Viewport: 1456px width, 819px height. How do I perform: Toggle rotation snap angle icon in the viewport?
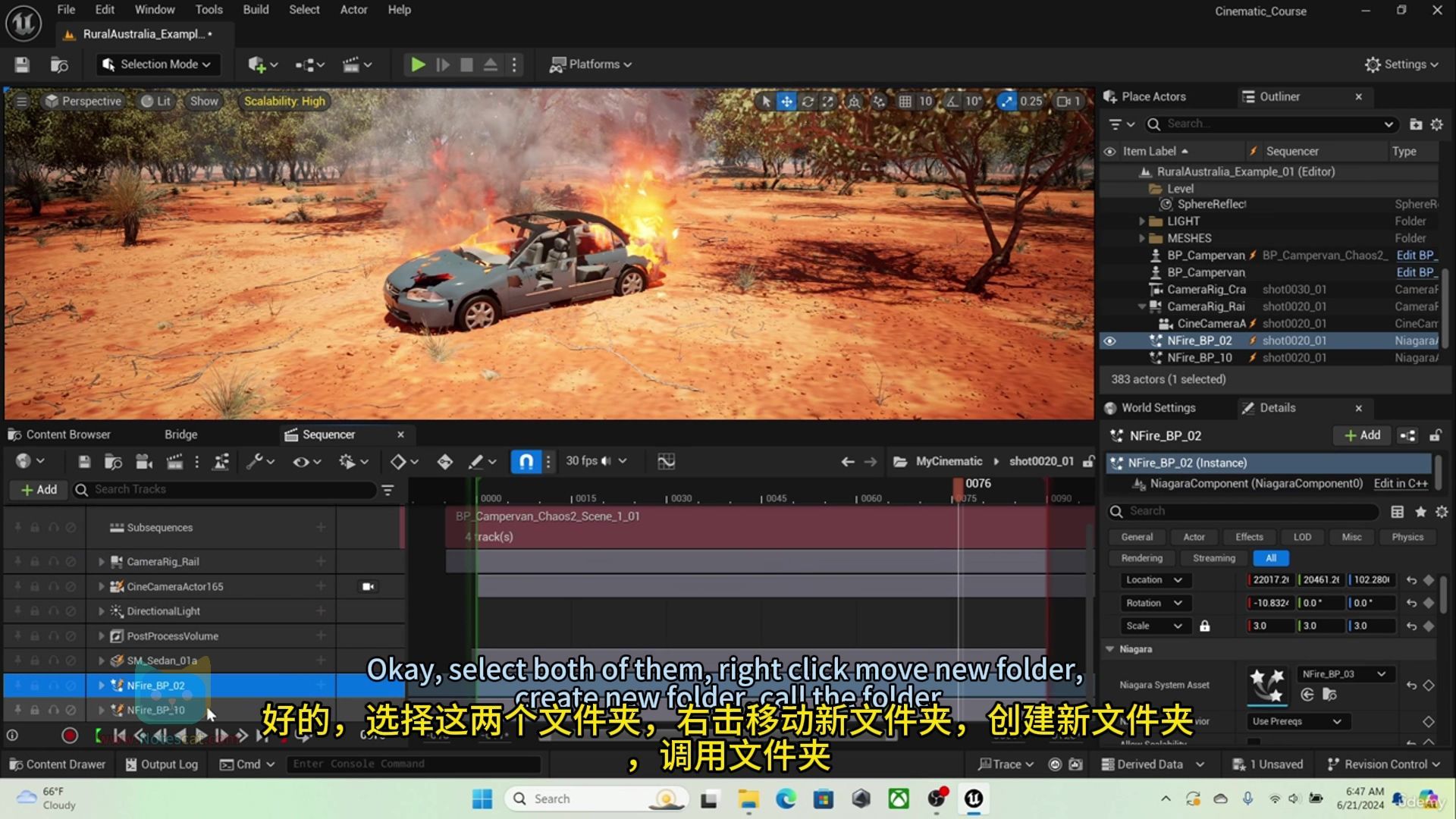952,101
